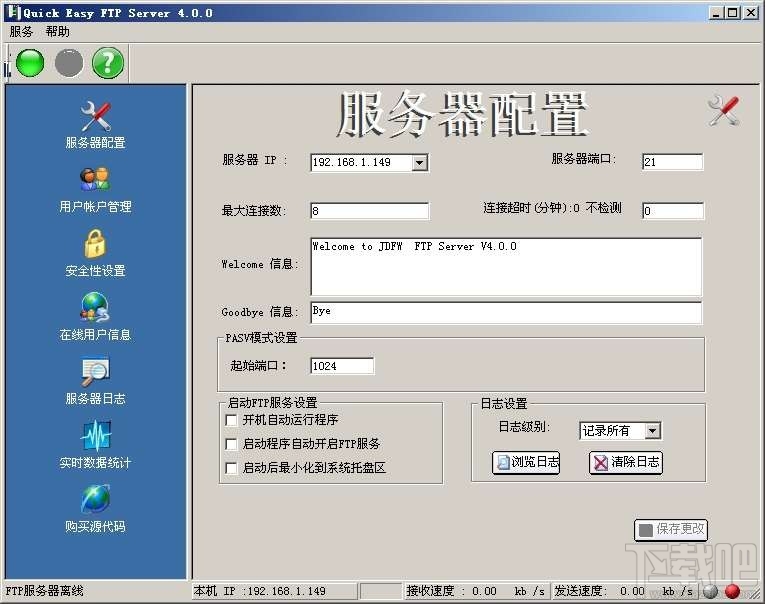Open 服务器日志 in the sidebar
This screenshot has height=604, width=765.
(96, 381)
